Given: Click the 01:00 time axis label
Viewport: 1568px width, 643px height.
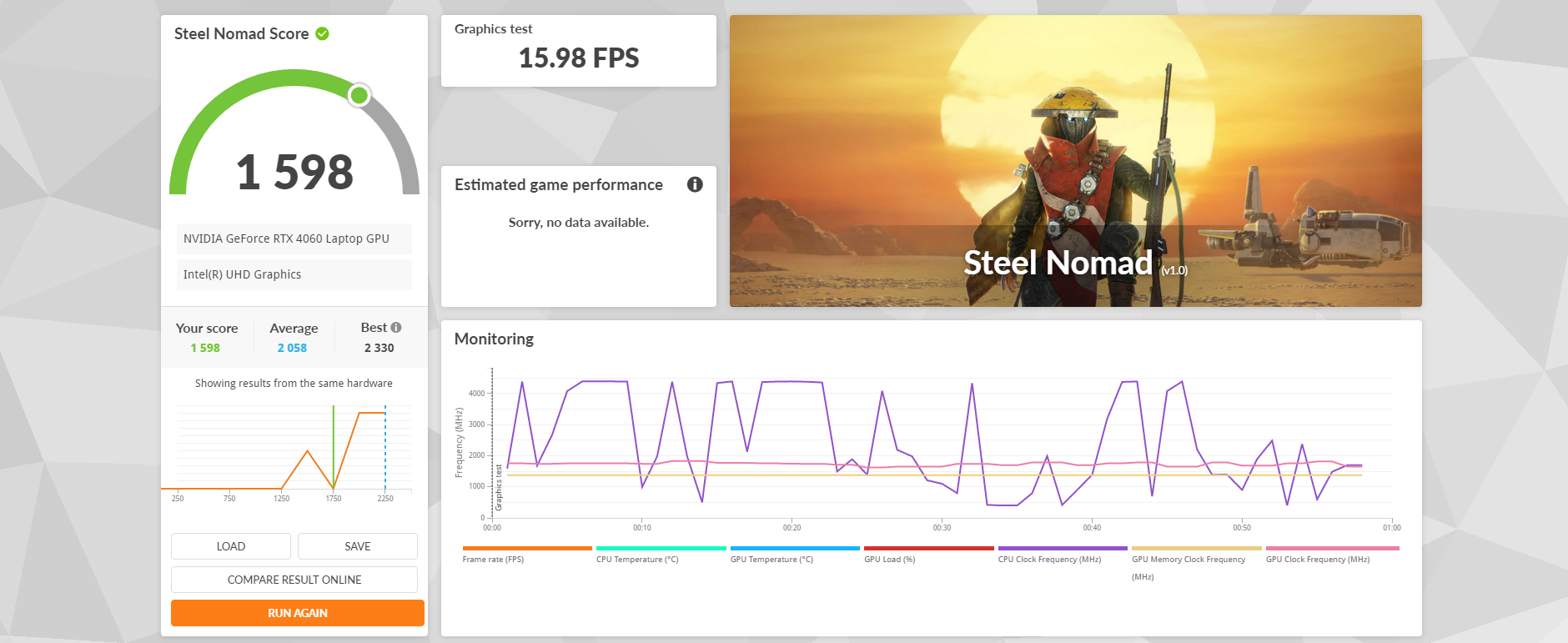Looking at the screenshot, I should (x=1392, y=528).
